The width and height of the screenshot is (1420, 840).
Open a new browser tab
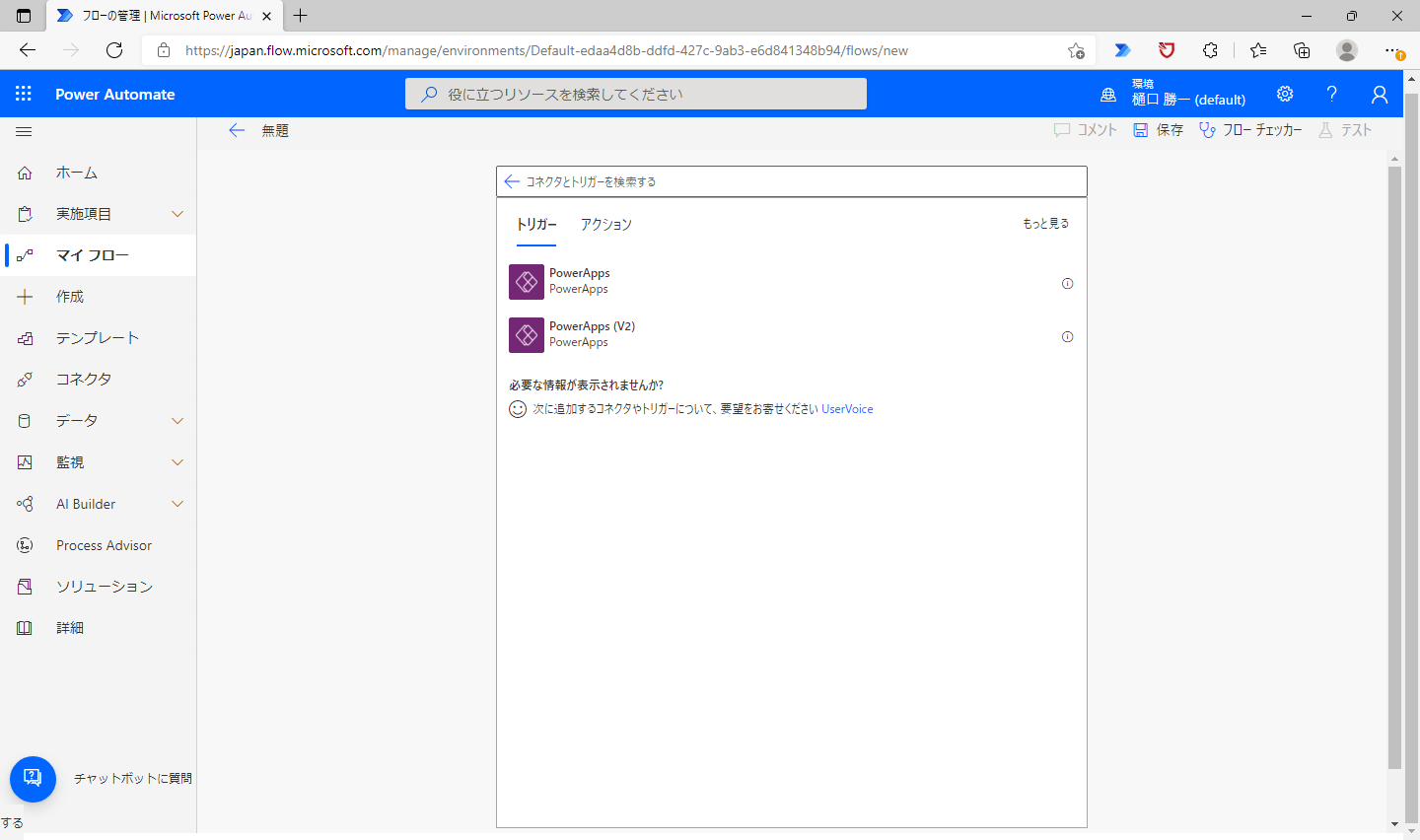301,16
